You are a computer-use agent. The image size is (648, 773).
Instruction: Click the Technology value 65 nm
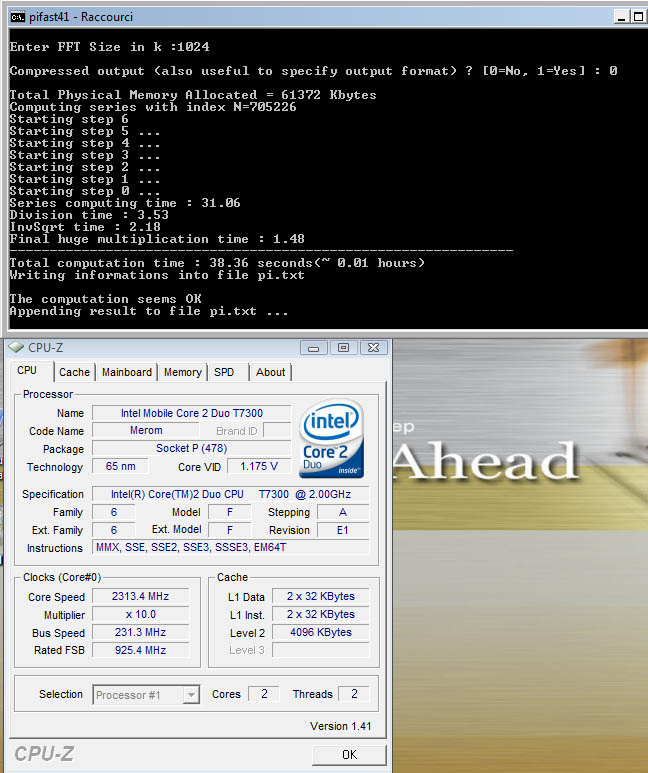(120, 466)
